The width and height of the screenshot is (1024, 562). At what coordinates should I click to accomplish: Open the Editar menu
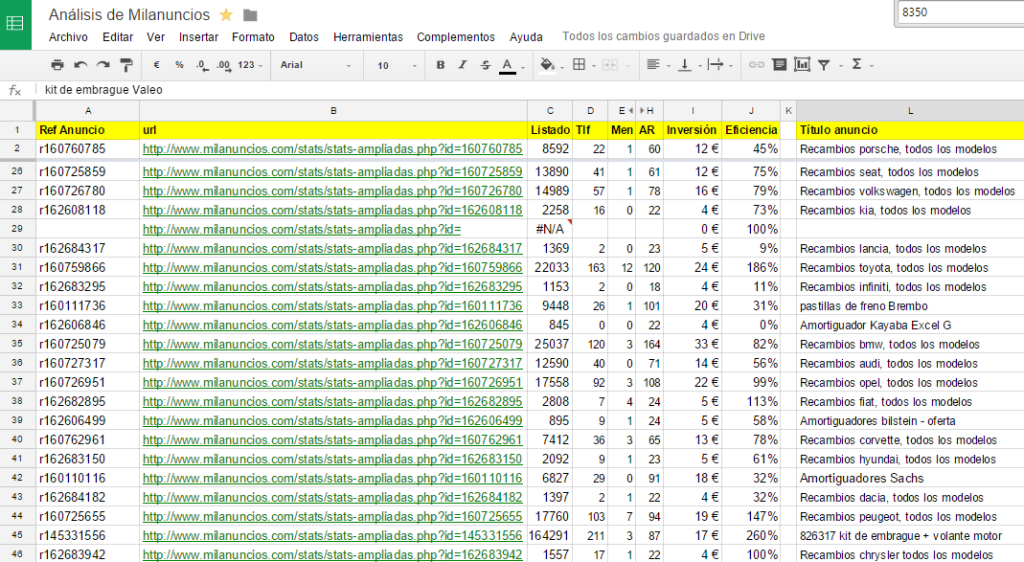(118, 37)
